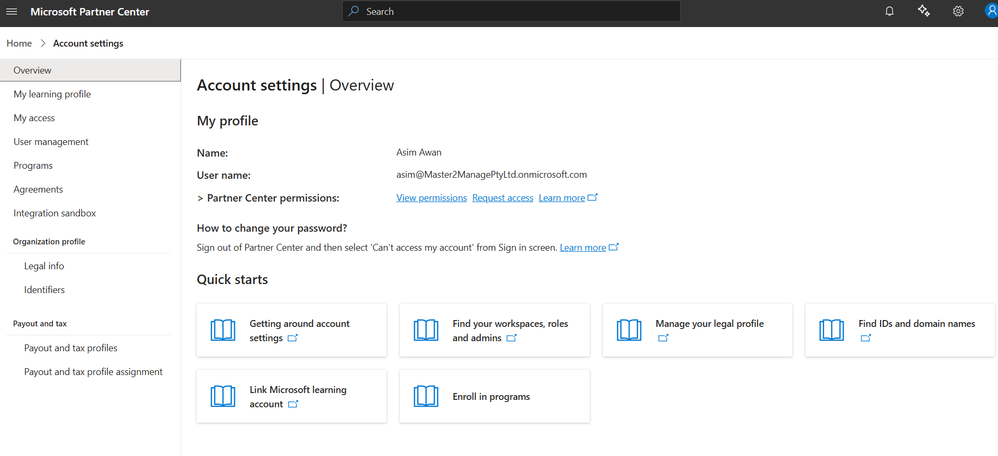Click the breadcrumb separator chevron after Home

(x=43, y=43)
